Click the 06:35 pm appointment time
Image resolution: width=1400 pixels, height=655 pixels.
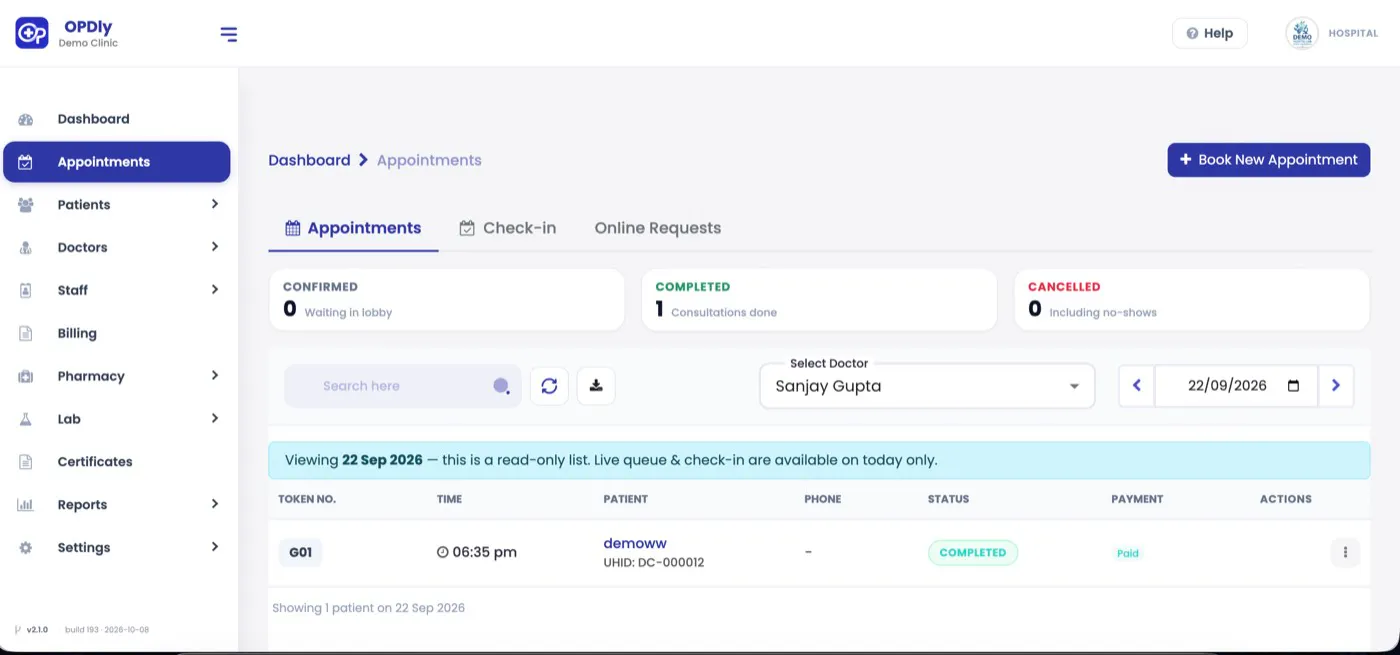[x=477, y=552]
